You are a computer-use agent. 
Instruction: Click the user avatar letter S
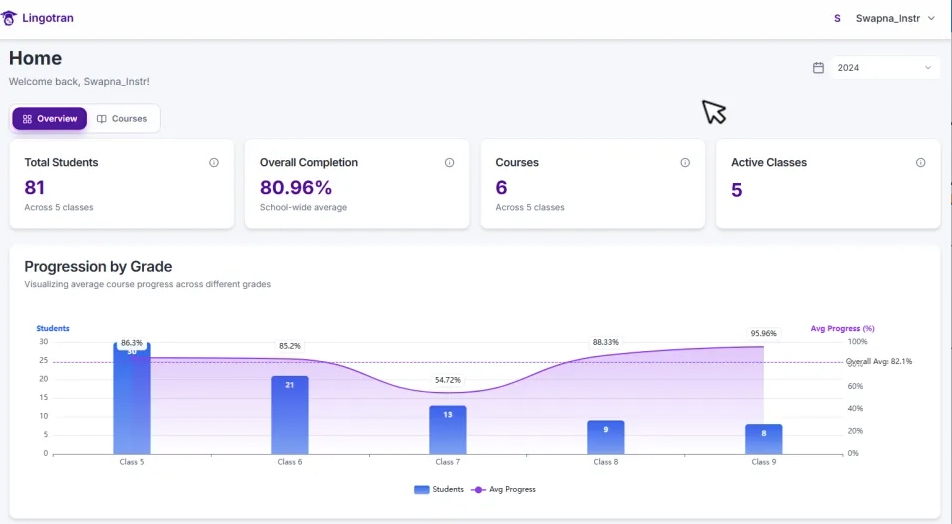837,18
